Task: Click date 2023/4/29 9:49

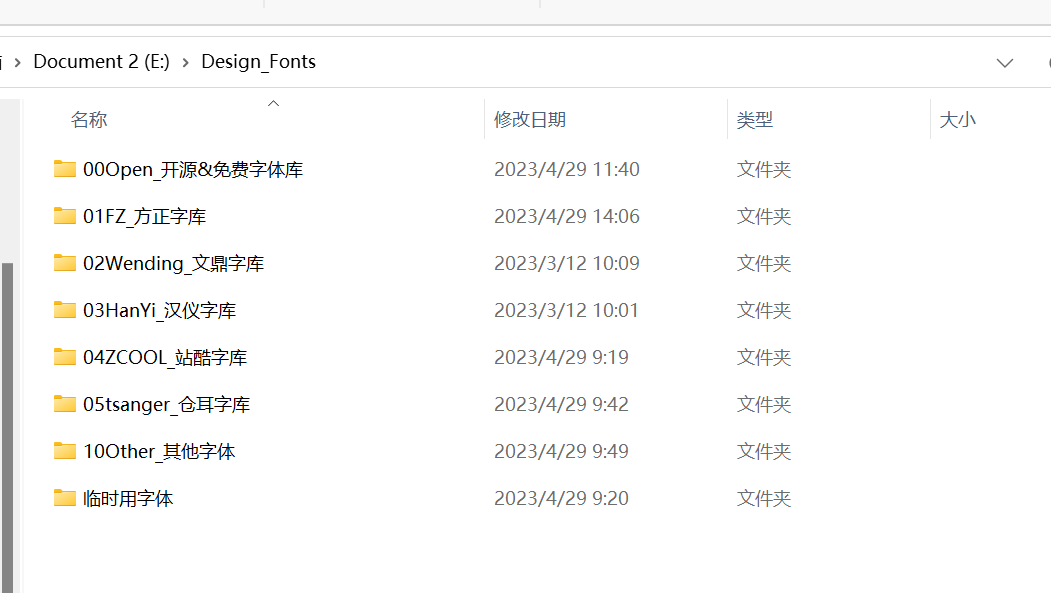Action: click(561, 452)
